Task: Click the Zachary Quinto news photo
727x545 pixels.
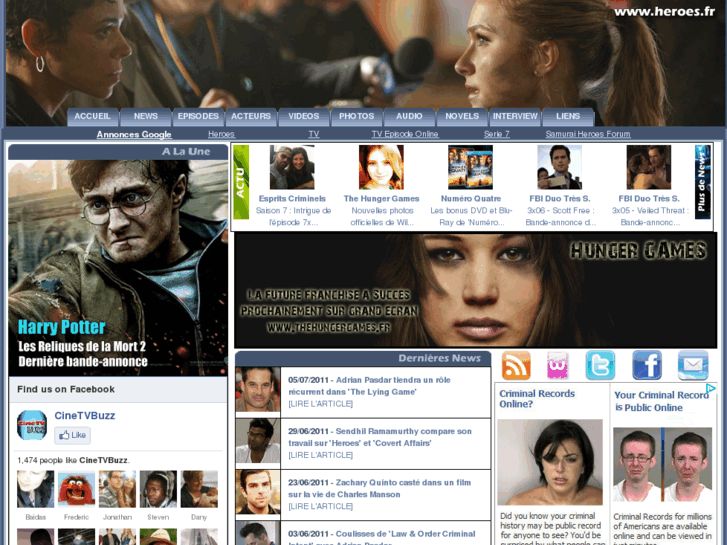Action: tap(258, 492)
